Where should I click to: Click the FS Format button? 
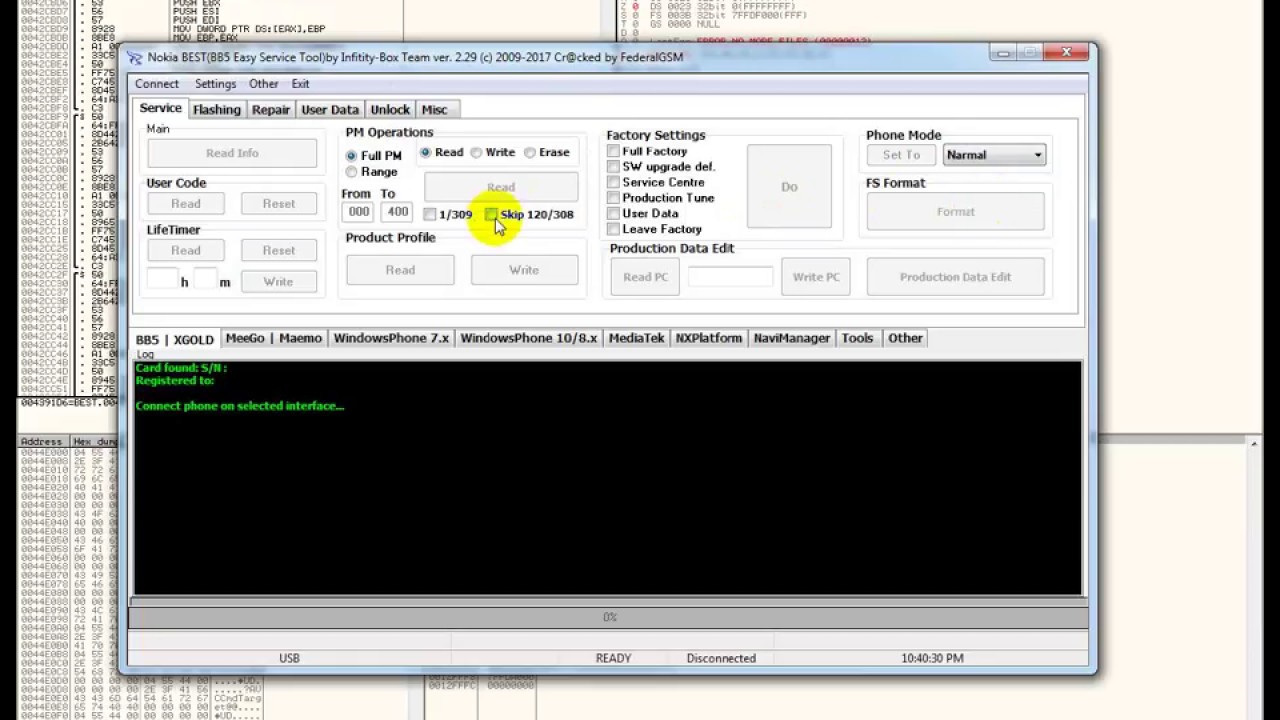(x=955, y=212)
